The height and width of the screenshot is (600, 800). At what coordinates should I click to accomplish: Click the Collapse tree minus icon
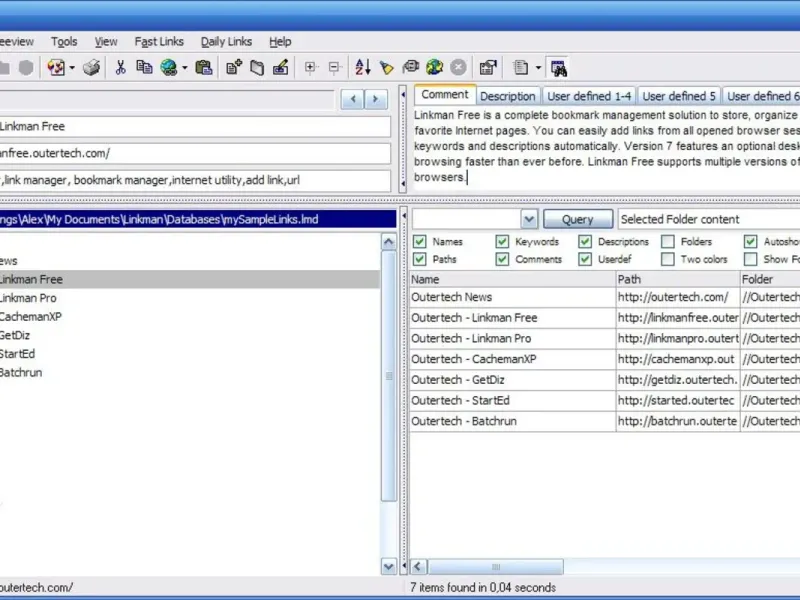coord(335,67)
